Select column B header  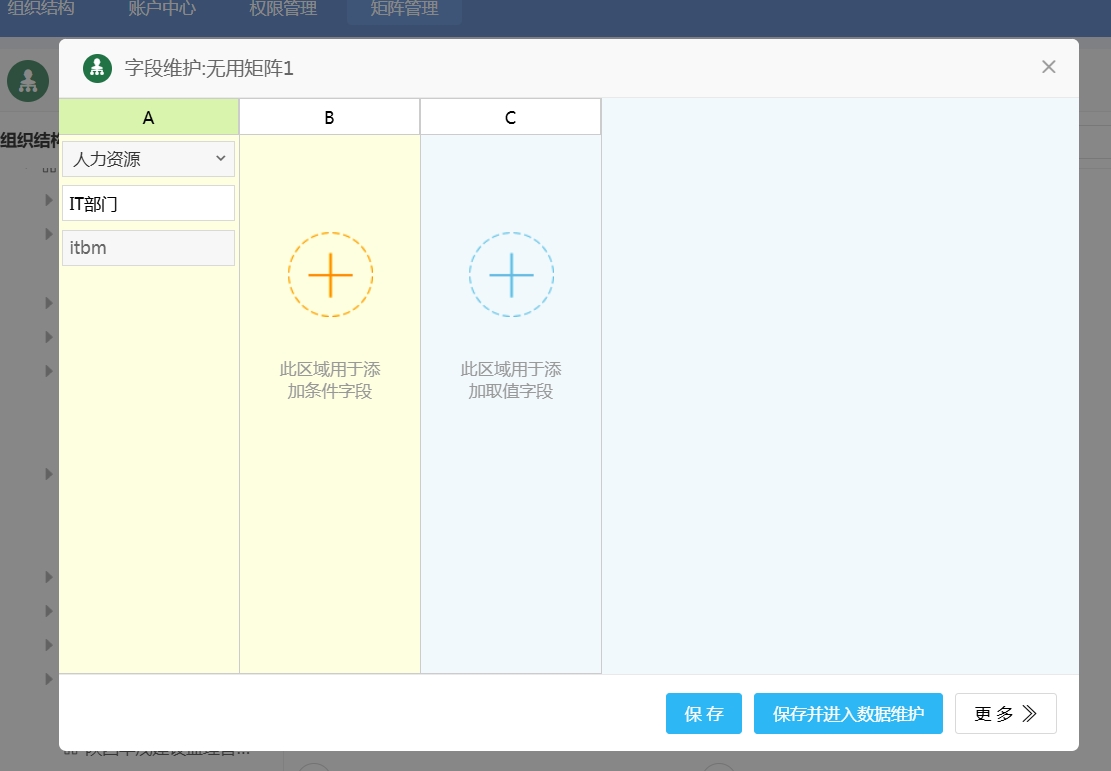click(329, 117)
